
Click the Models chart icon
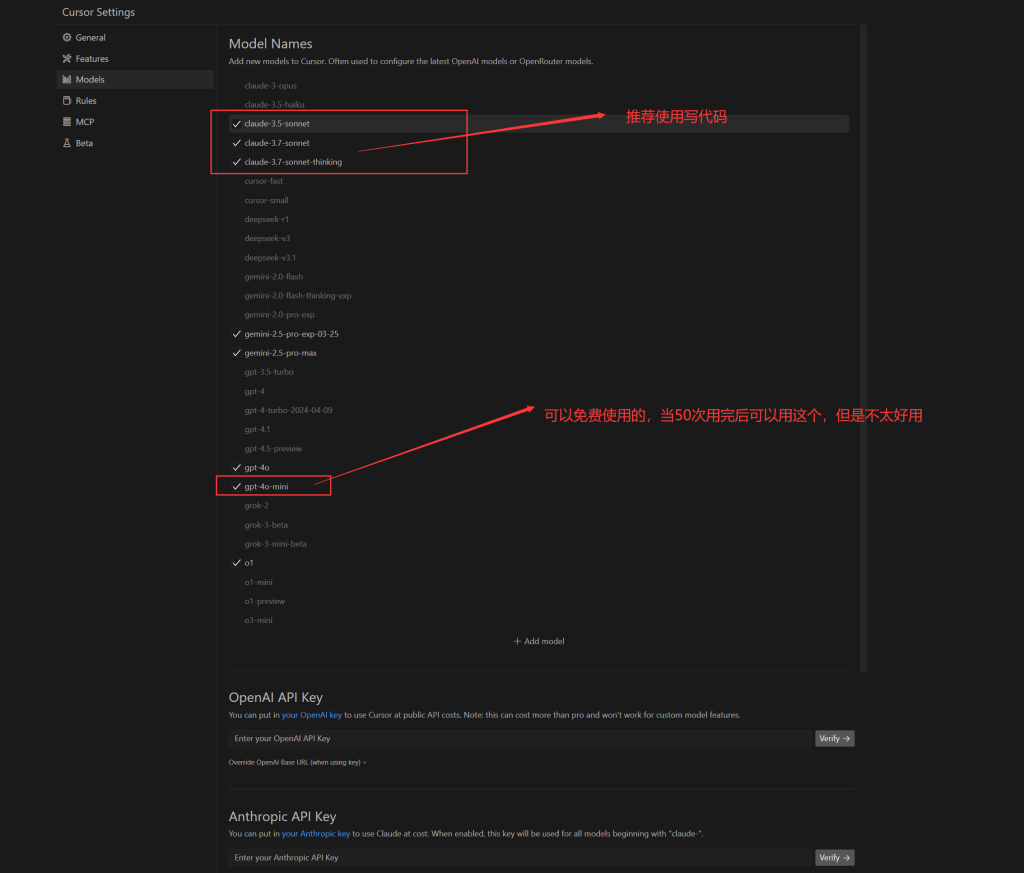point(67,80)
